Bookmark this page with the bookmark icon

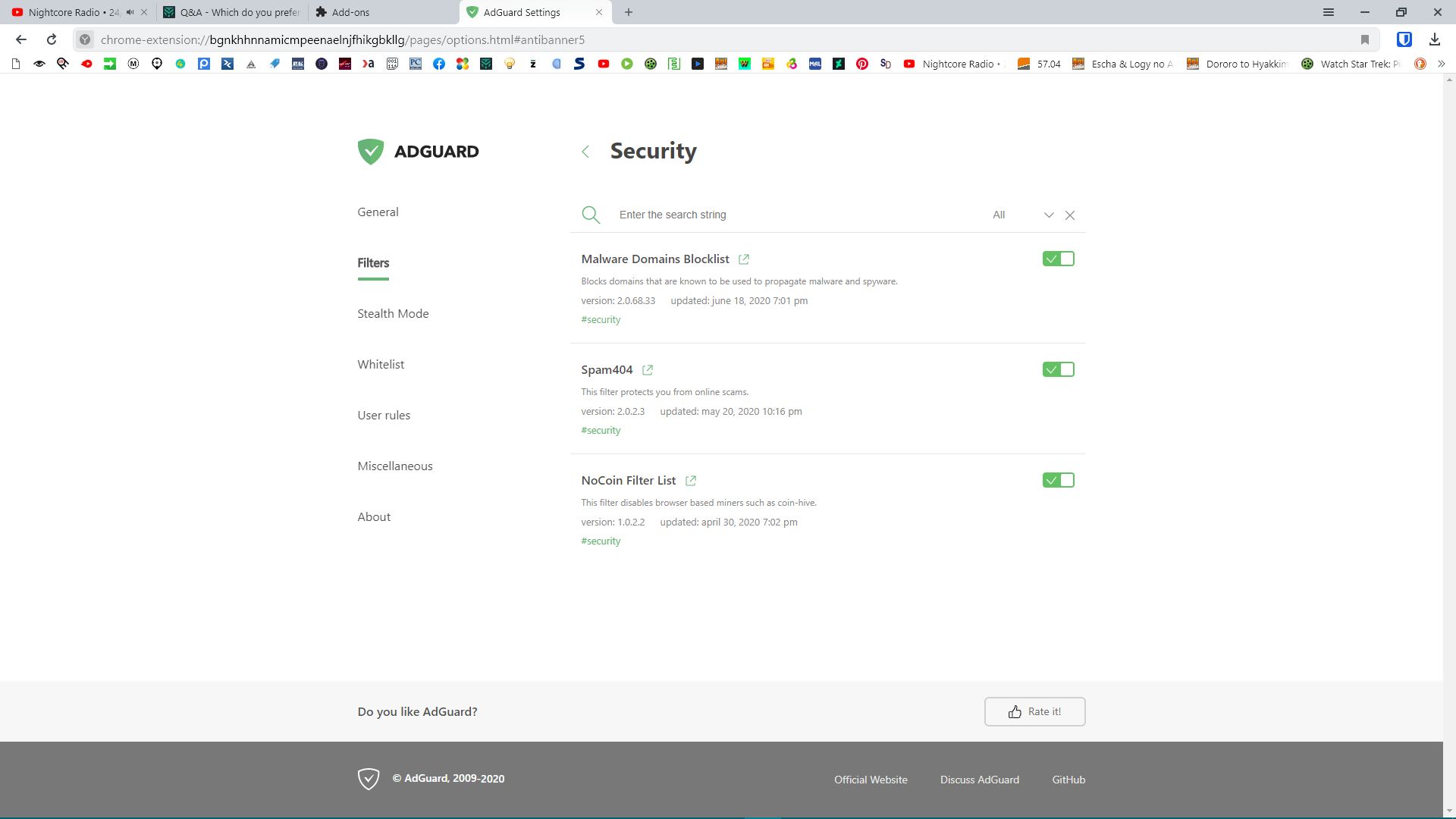pyautogui.click(x=1365, y=39)
